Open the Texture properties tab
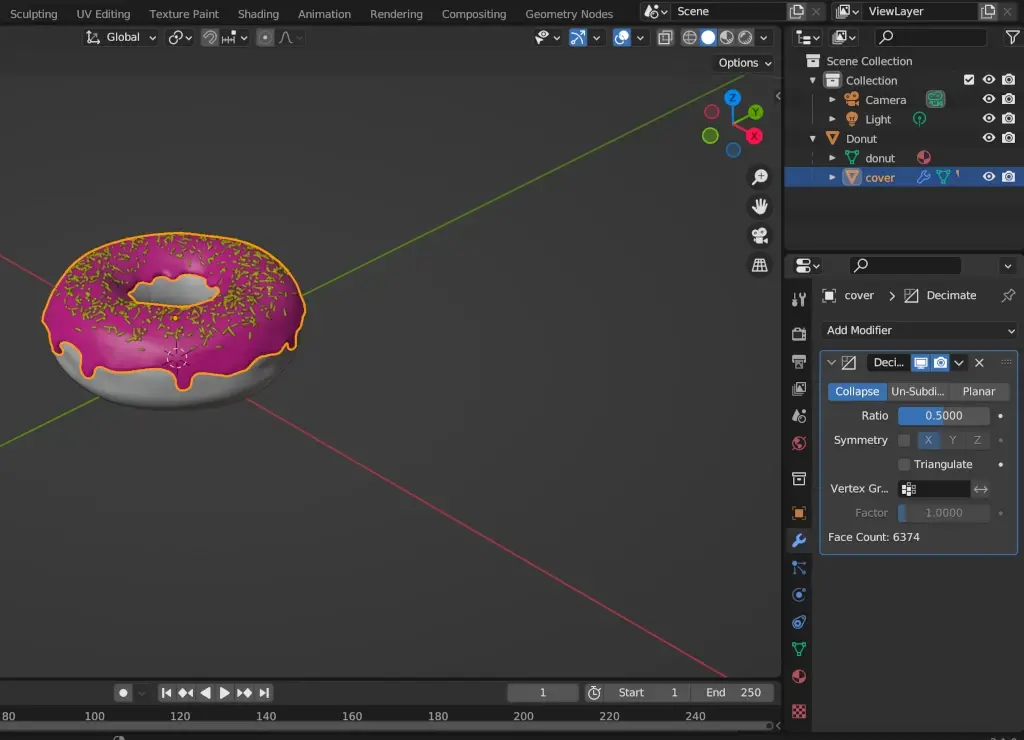Screen dimensions: 1024x740 click(799, 711)
